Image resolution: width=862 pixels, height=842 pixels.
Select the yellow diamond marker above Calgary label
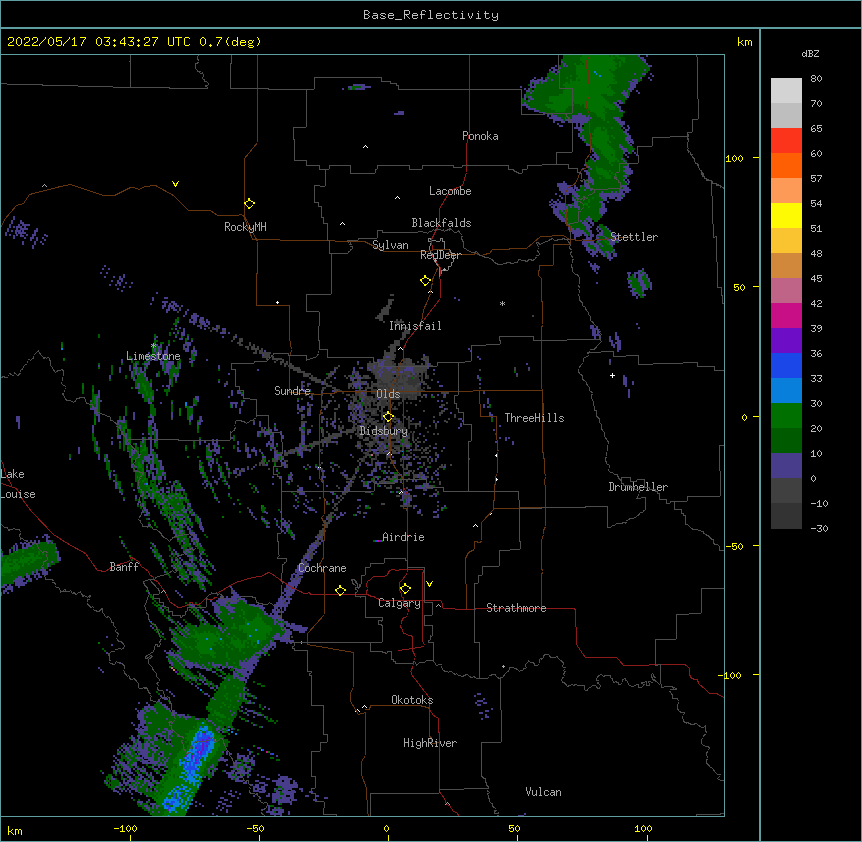pos(405,589)
